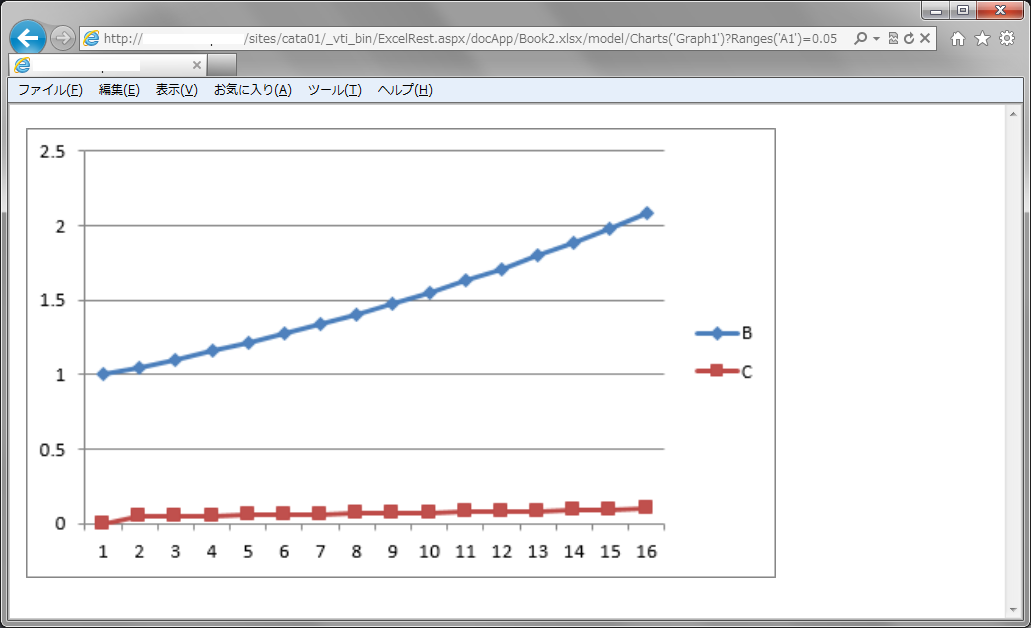This screenshot has height=628, width=1031.
Task: Open the お気に入り(A) menu
Action: [x=252, y=90]
